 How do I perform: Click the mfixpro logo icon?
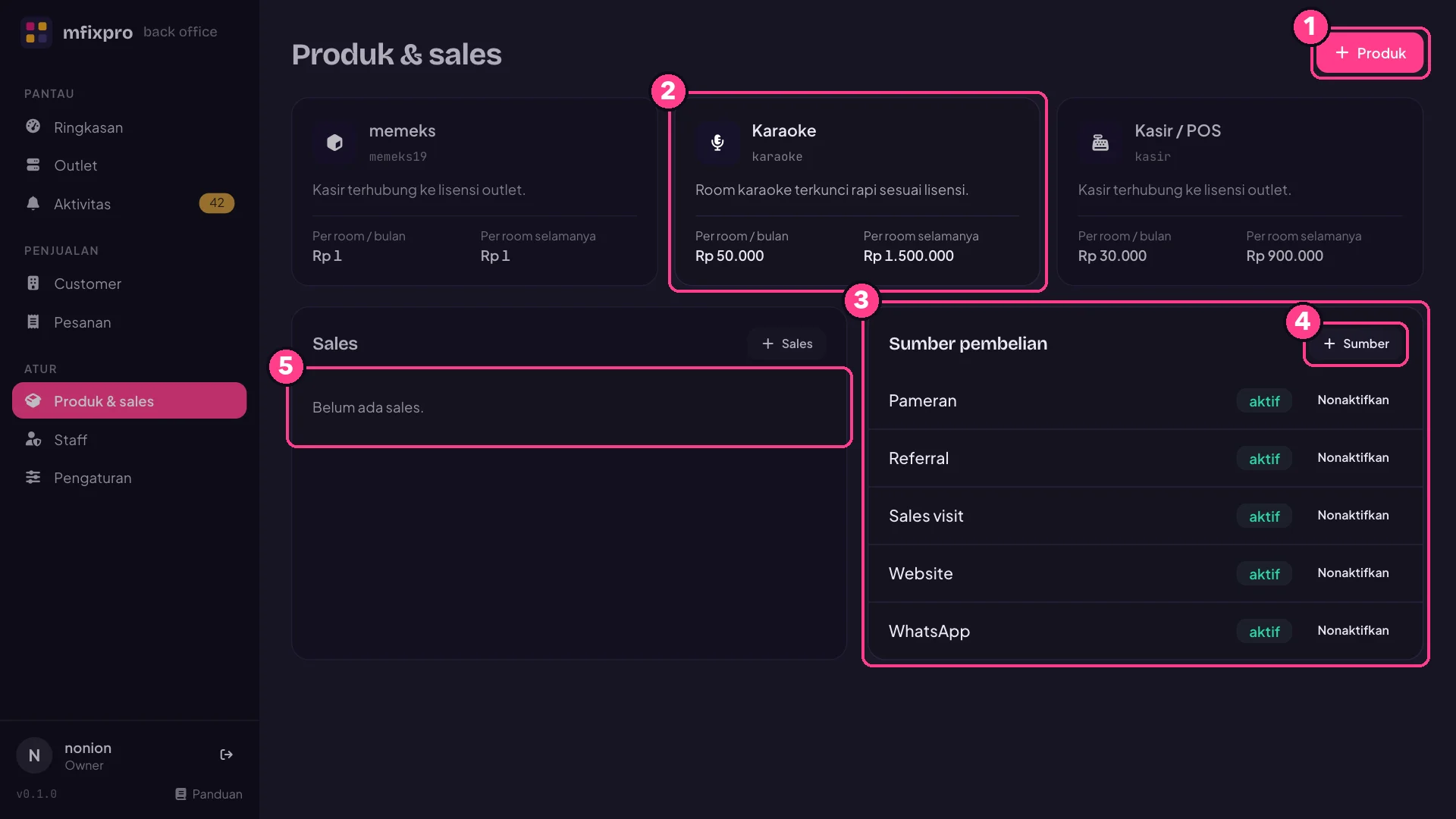point(36,32)
